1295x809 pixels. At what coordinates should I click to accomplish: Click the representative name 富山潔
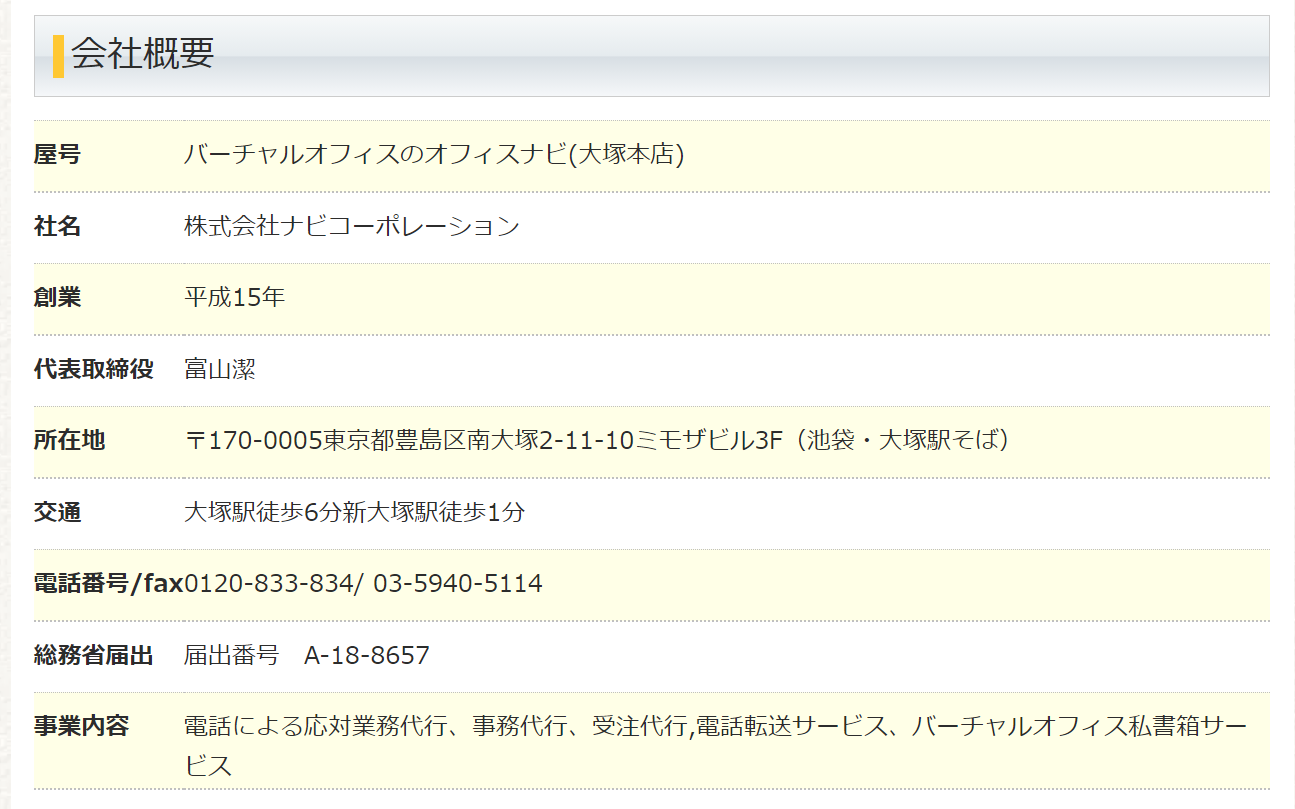[x=220, y=369]
